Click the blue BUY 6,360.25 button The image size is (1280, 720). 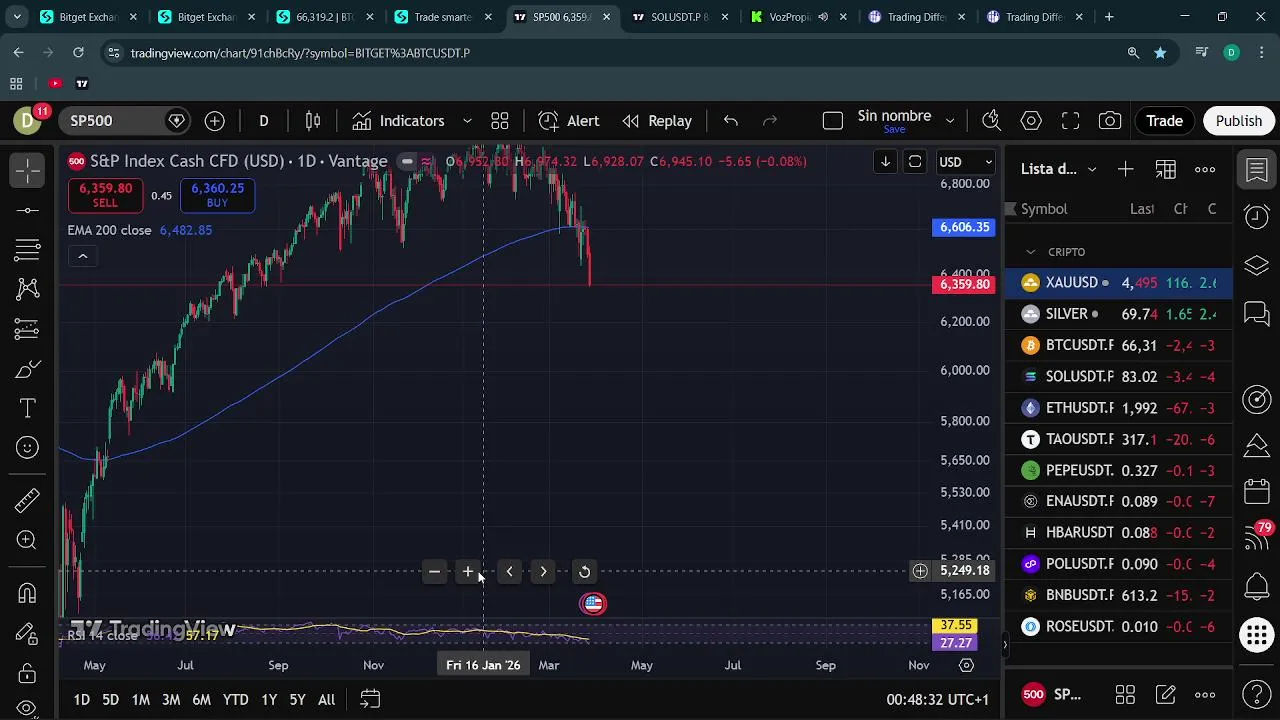click(218, 195)
